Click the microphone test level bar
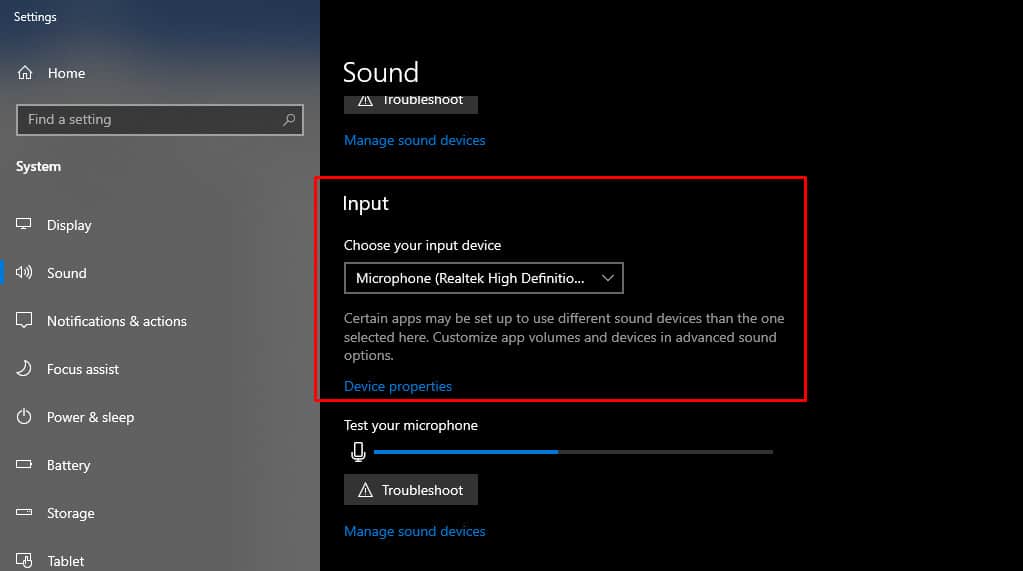This screenshot has width=1023, height=571. (573, 452)
